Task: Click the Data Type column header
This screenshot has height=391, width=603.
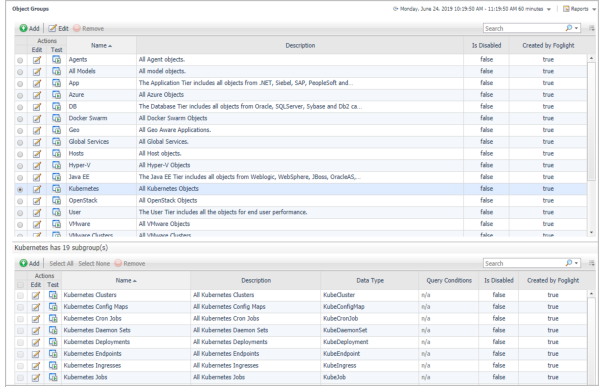Action: click(370, 281)
